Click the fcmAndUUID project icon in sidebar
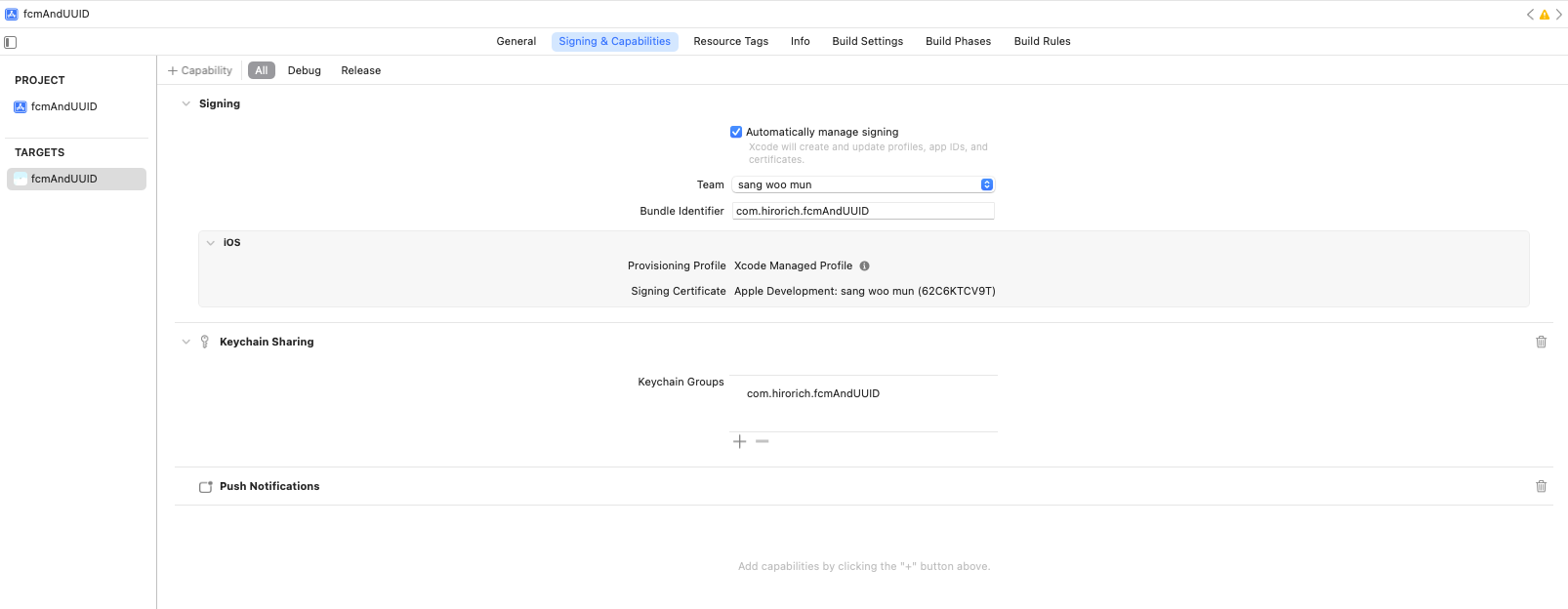Image resolution: width=1568 pixels, height=609 pixels. (x=21, y=106)
